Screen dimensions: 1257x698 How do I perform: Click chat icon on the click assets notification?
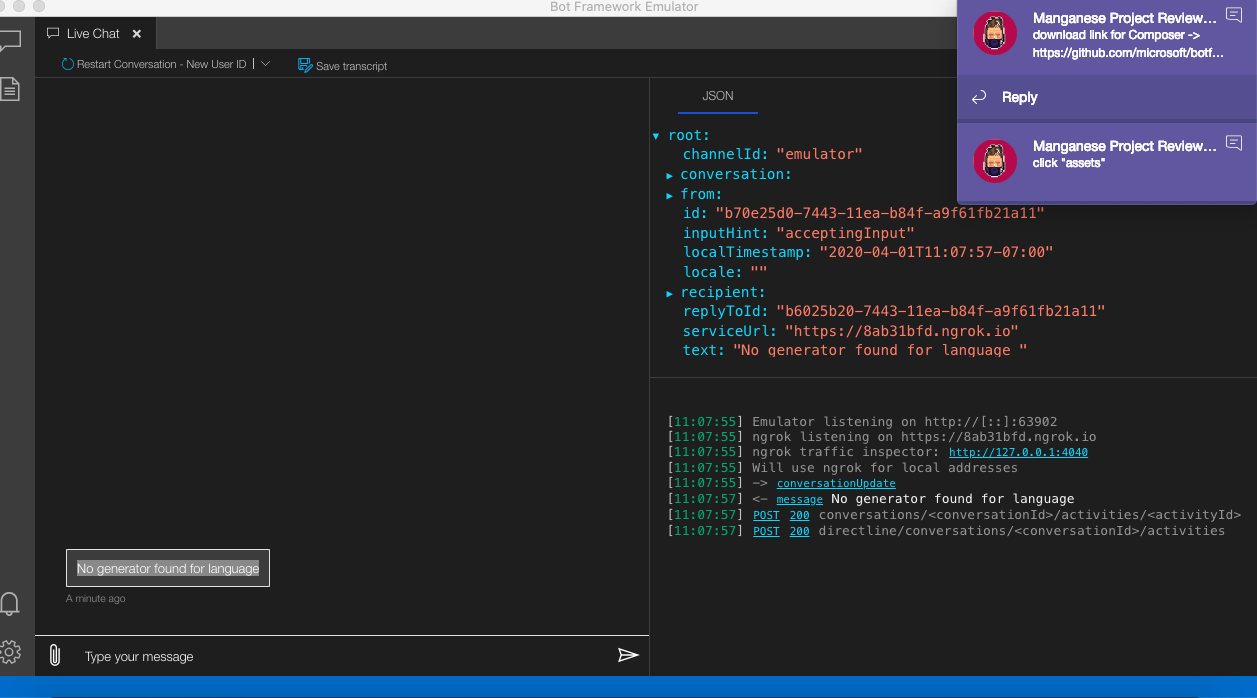click(x=1233, y=143)
